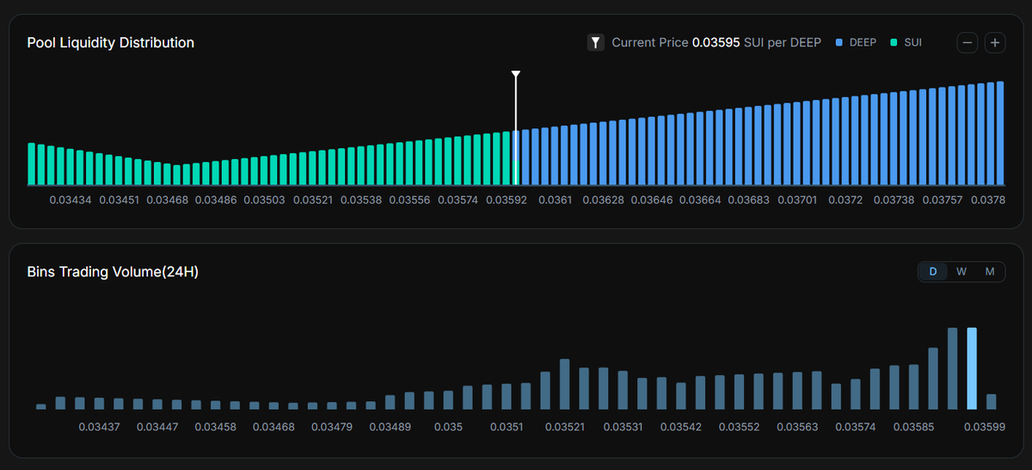Click the current price marker icon
Viewport: 1032px width, 470px height.
click(595, 43)
